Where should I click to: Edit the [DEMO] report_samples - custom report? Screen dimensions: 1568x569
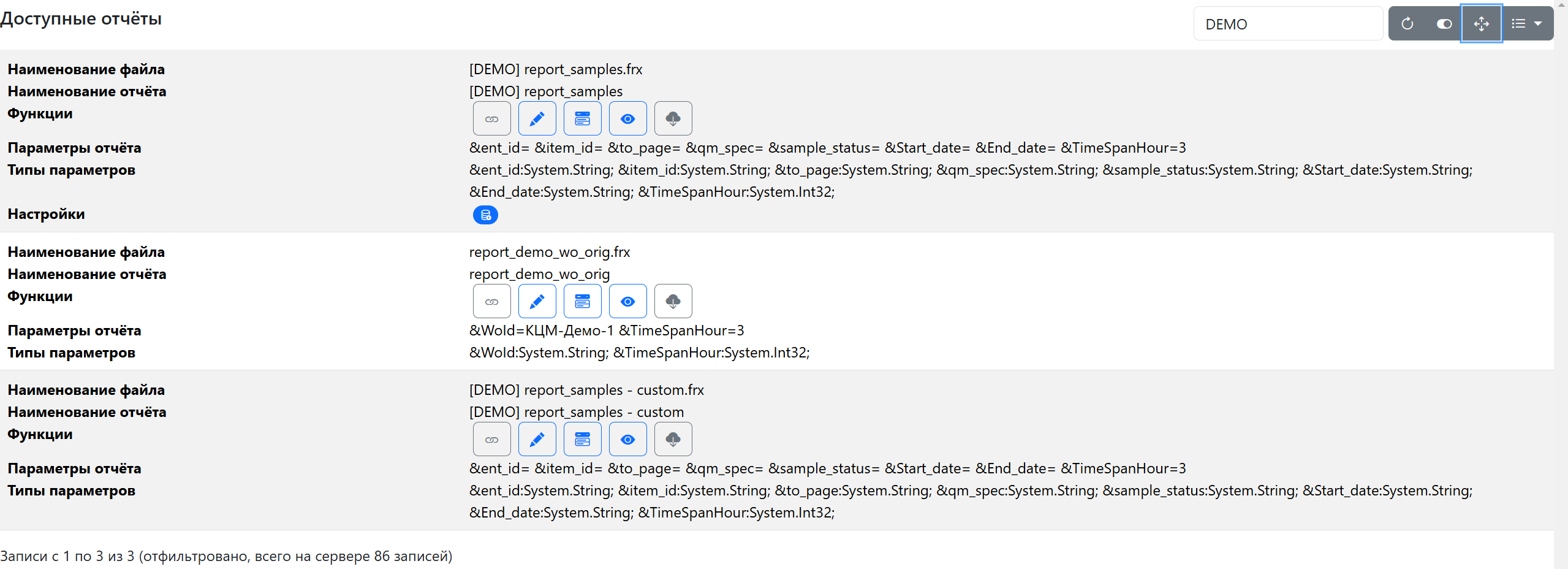[537, 440]
